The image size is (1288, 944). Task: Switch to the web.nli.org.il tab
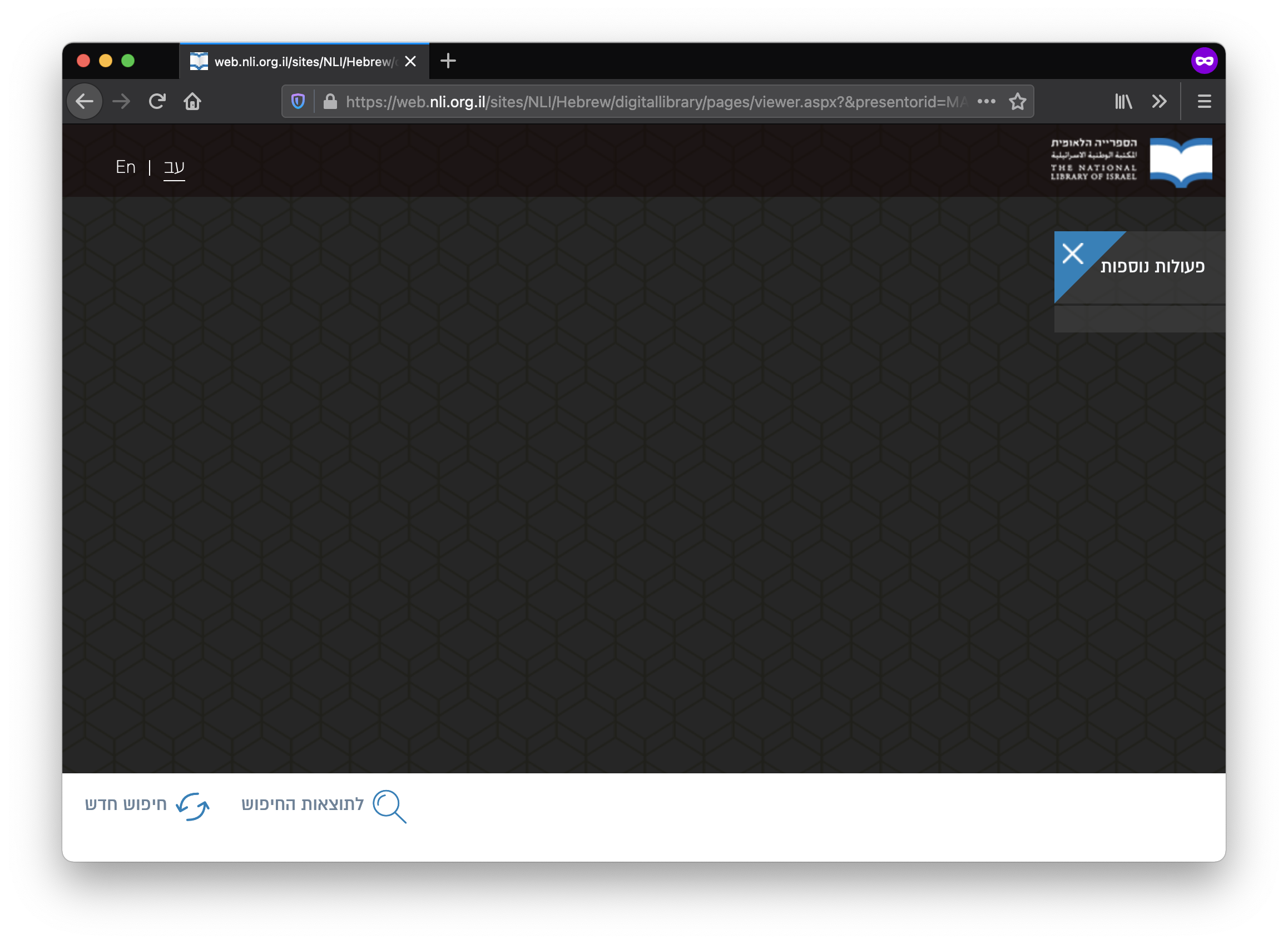tap(298, 61)
